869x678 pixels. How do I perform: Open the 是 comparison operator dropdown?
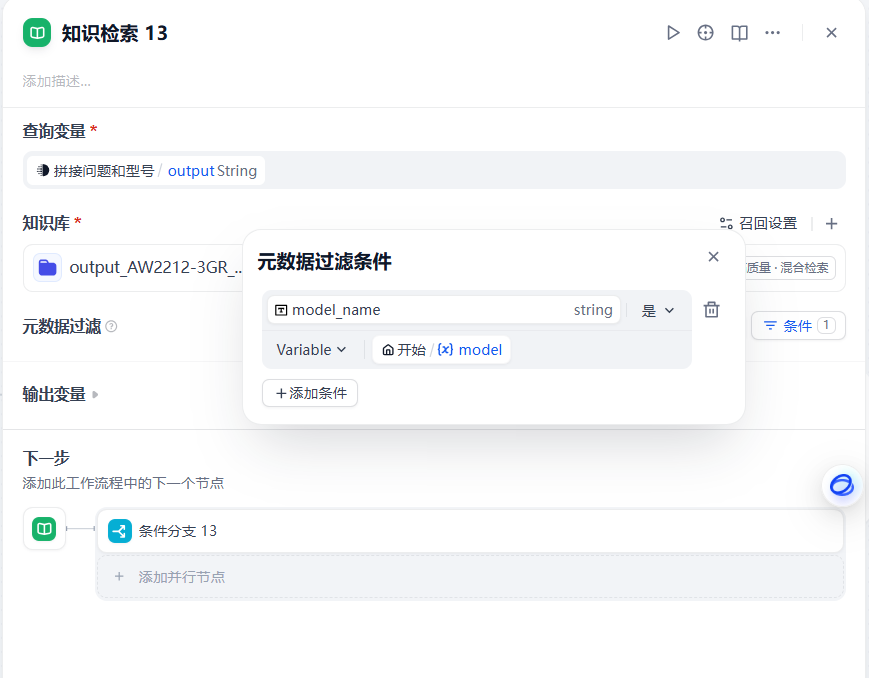(x=657, y=310)
